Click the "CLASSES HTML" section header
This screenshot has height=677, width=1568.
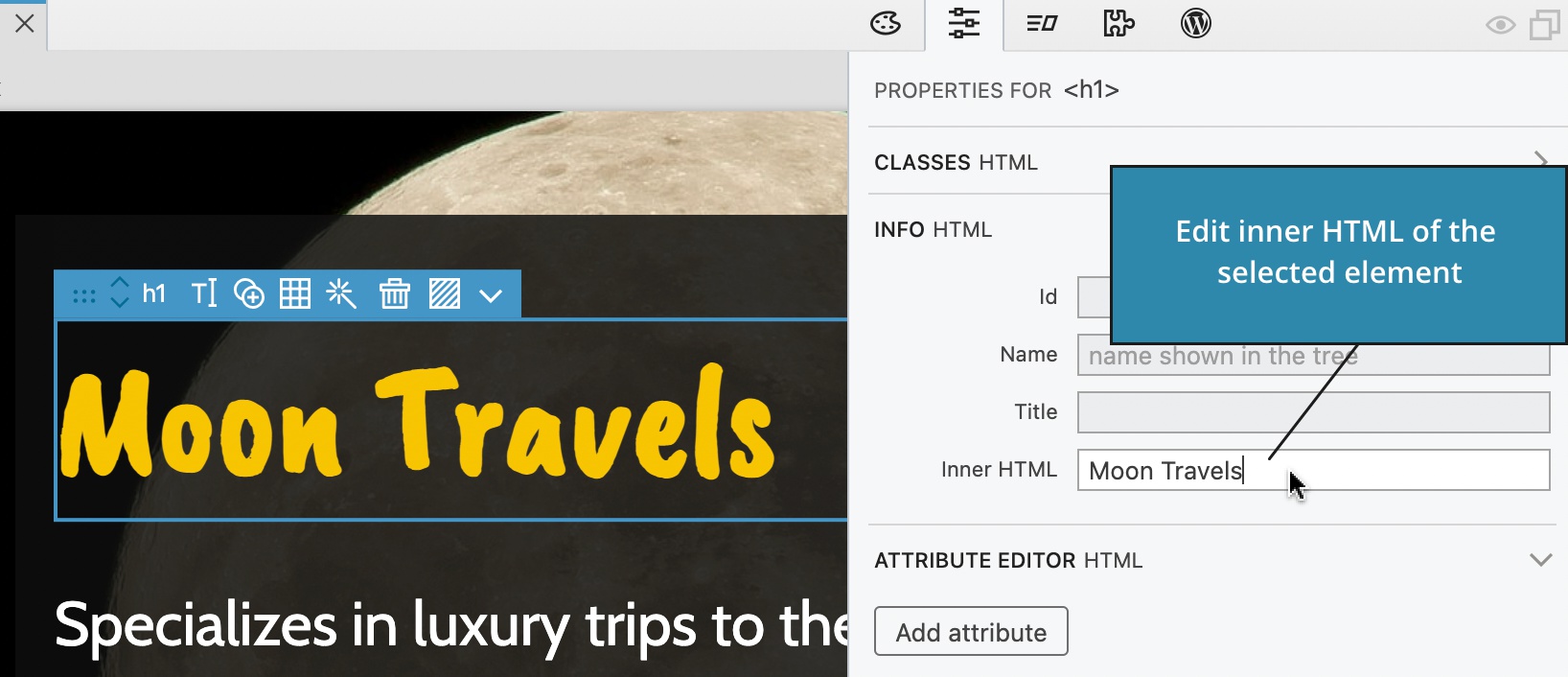(x=956, y=163)
